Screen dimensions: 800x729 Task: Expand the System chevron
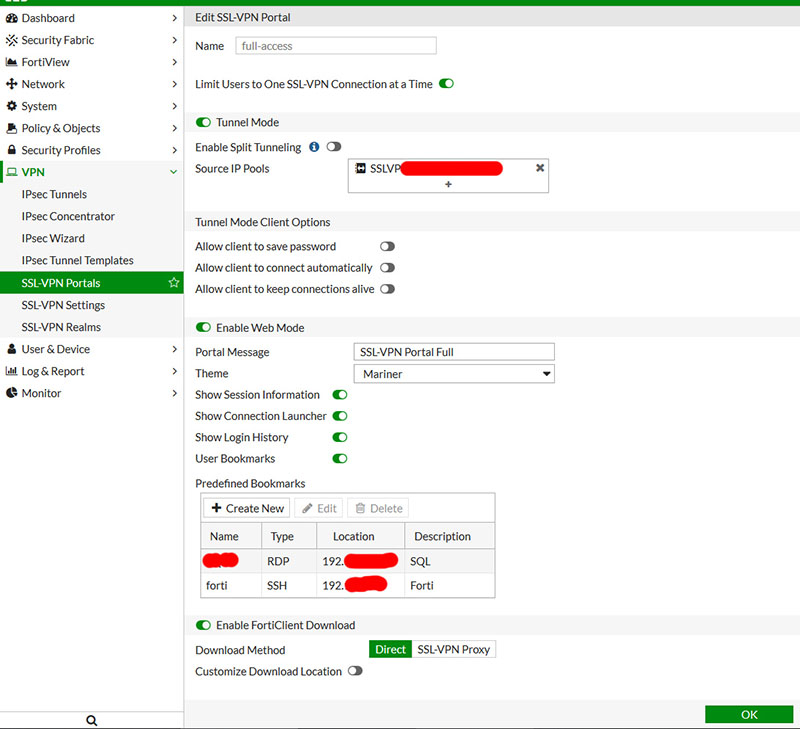click(x=174, y=106)
